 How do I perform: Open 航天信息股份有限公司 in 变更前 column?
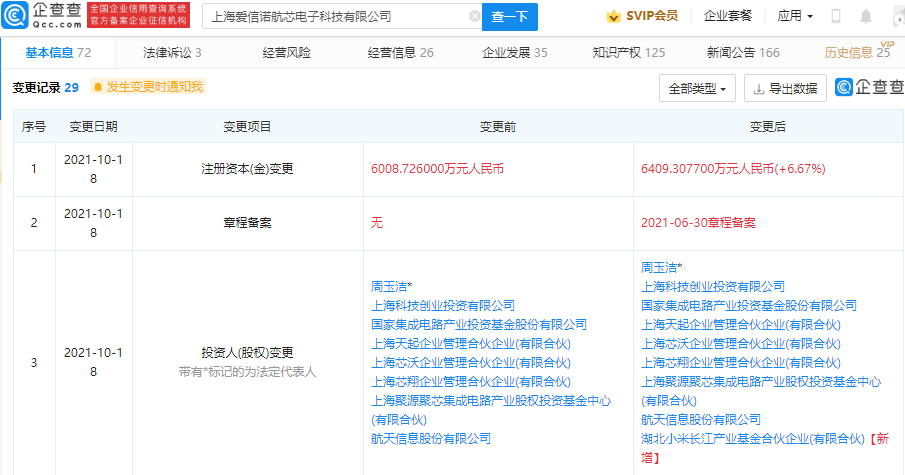click(431, 439)
